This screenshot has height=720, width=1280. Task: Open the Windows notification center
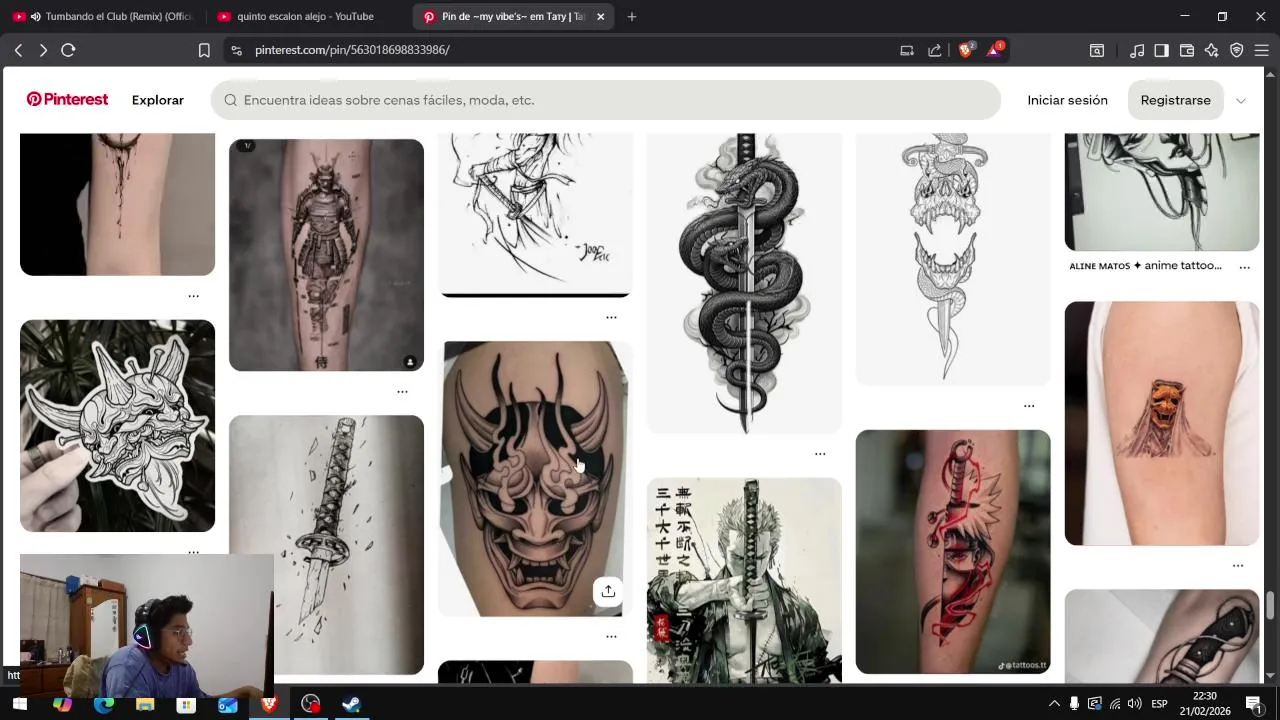point(1253,704)
